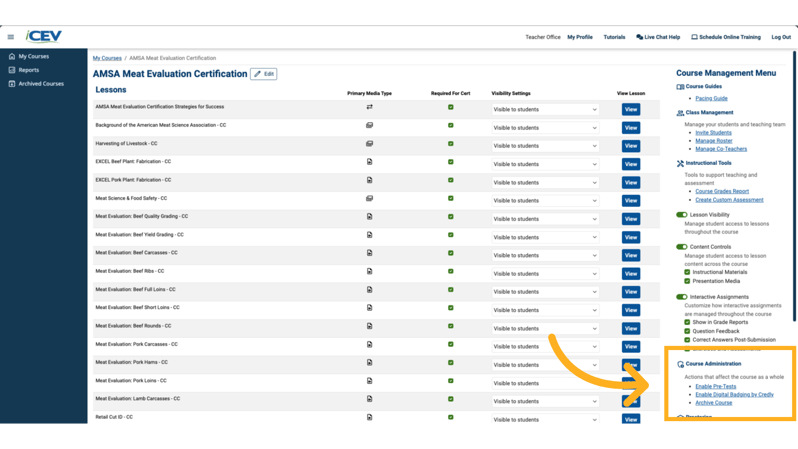Open Tutorials in top navigation
This screenshot has width=798, height=449.
click(614, 37)
